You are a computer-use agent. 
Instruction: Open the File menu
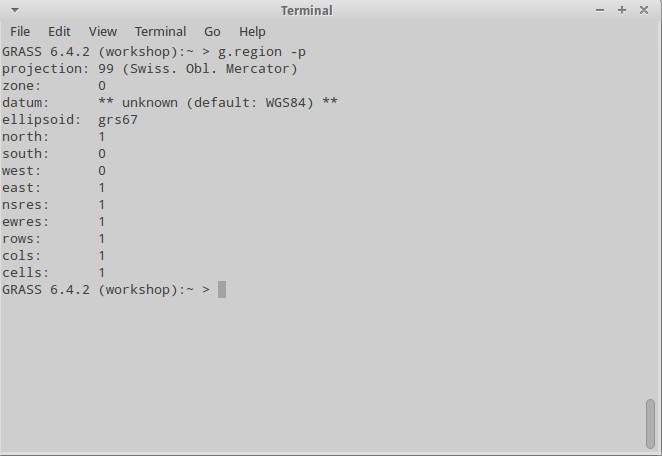tap(20, 32)
